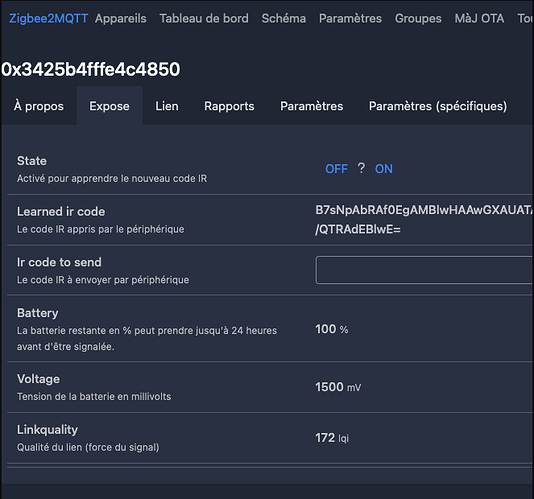
Task: Open the Zigbee2MQTT home link
Action: click(48, 18)
